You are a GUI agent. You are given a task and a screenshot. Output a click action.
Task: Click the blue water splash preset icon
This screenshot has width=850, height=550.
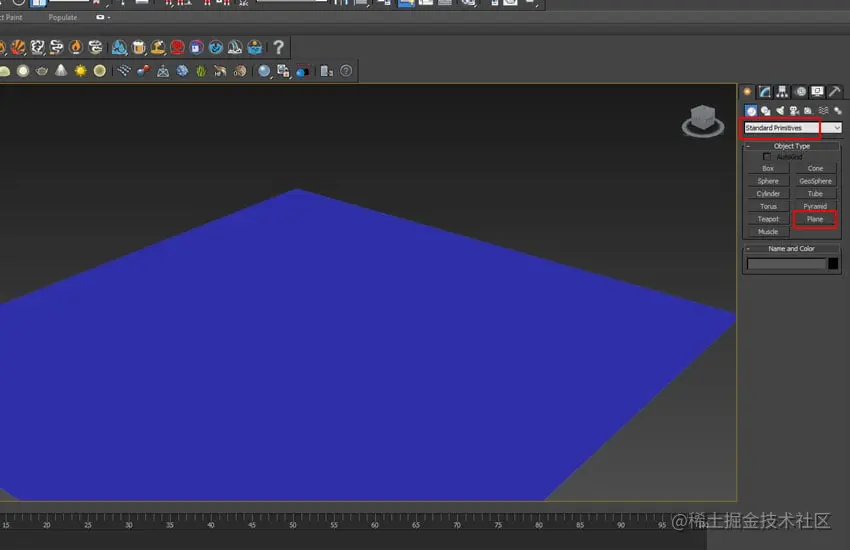coord(119,48)
